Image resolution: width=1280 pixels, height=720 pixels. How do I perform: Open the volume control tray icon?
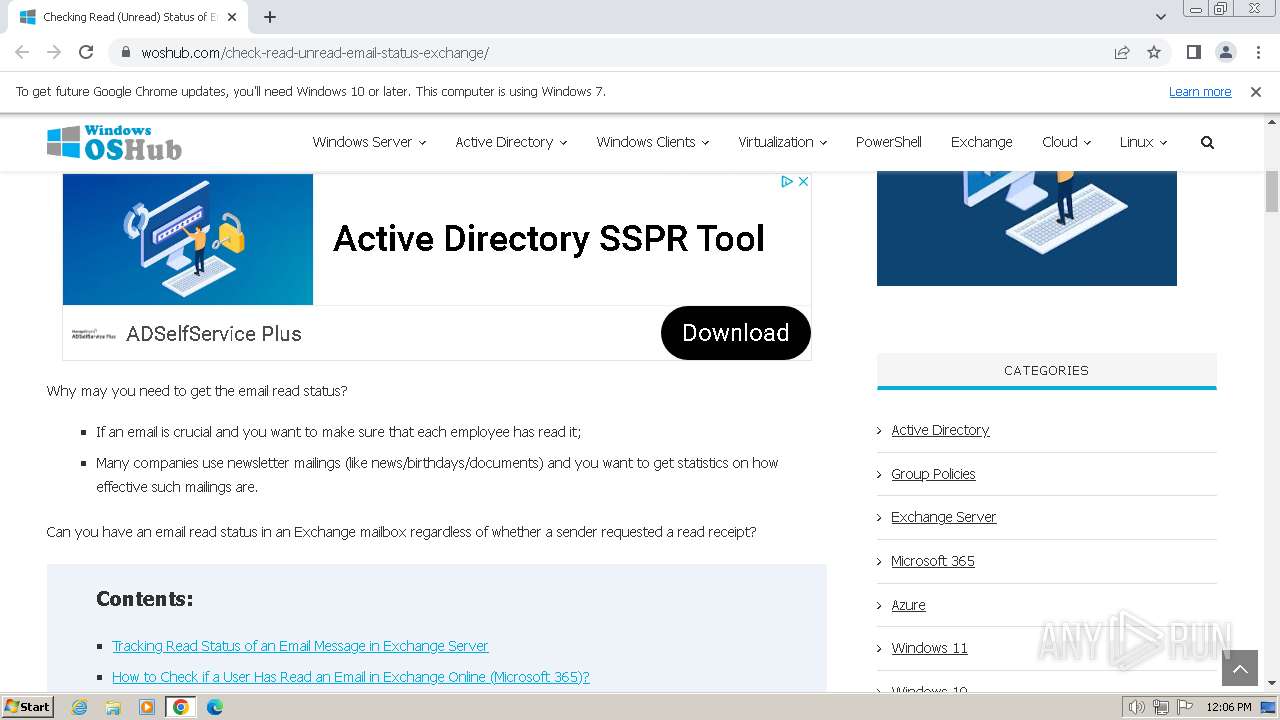pyautogui.click(x=1137, y=707)
